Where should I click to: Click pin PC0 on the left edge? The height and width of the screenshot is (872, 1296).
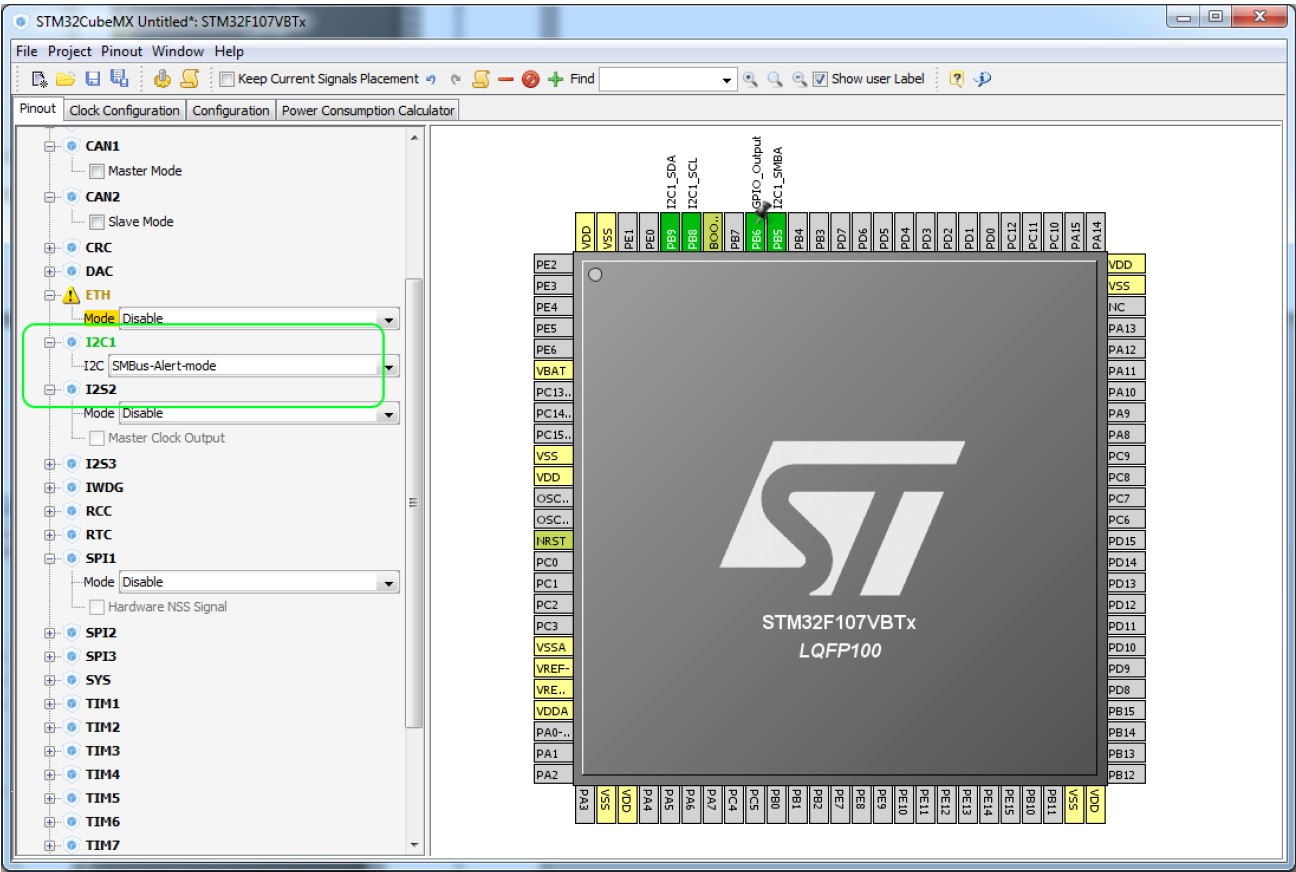pyautogui.click(x=553, y=562)
